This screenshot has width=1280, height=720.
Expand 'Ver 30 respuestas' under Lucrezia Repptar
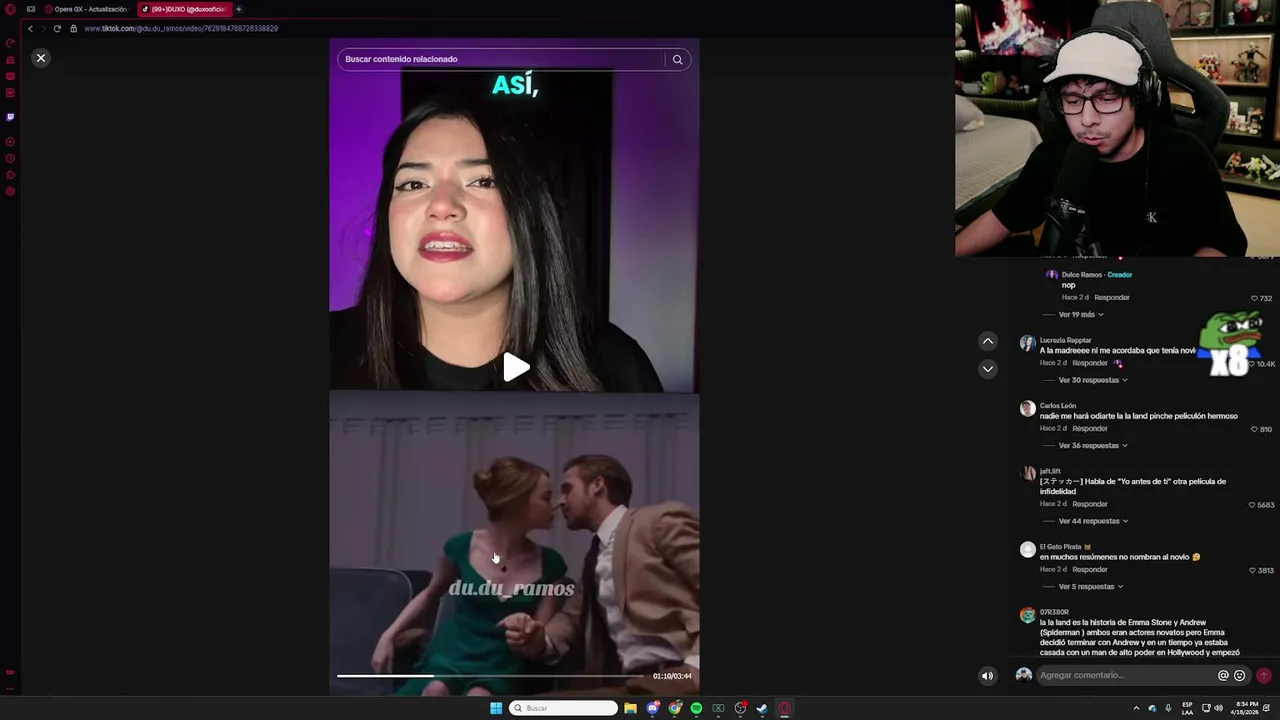[x=1093, y=380]
